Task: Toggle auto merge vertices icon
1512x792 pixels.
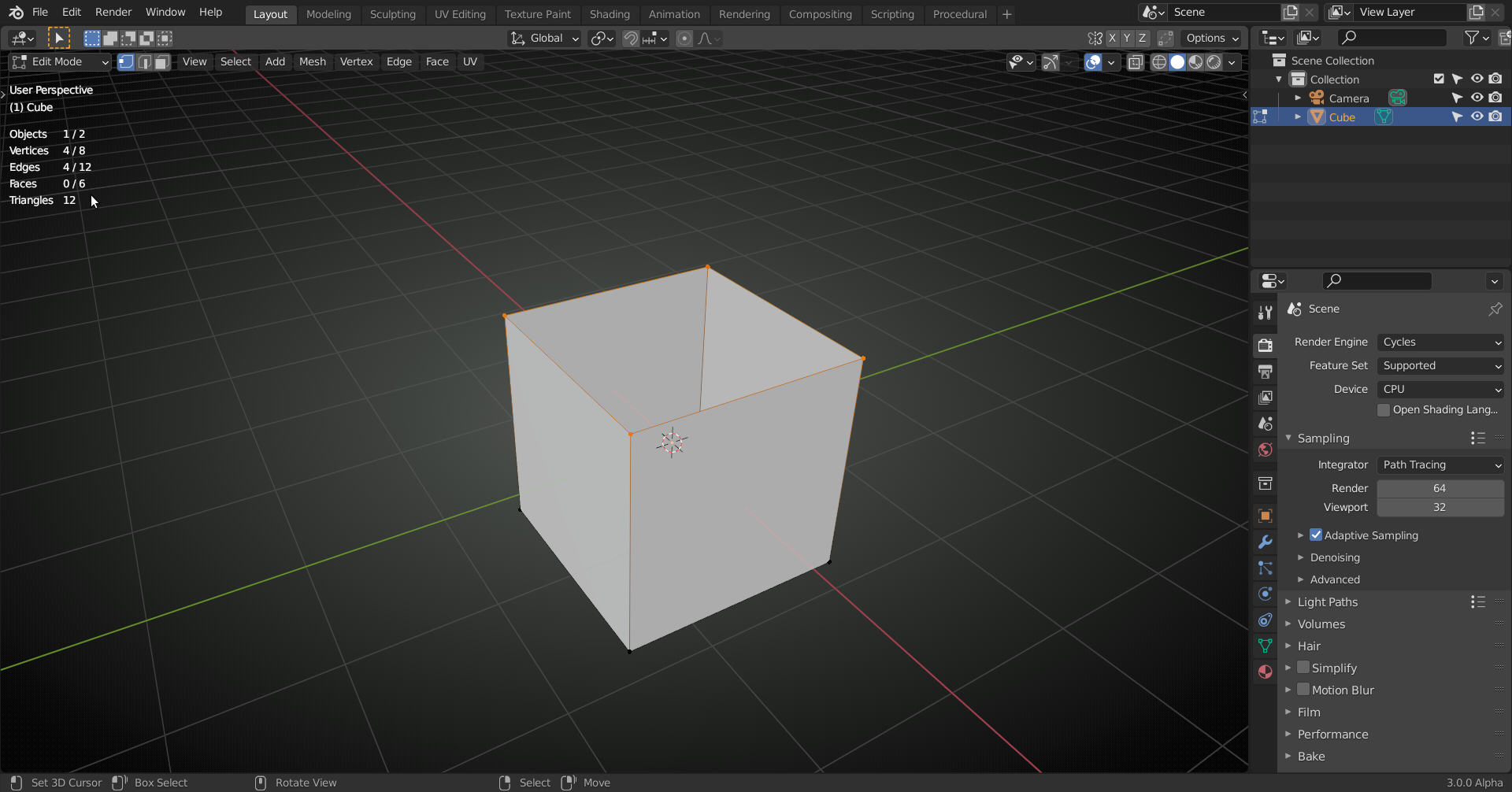Action: tap(1165, 39)
